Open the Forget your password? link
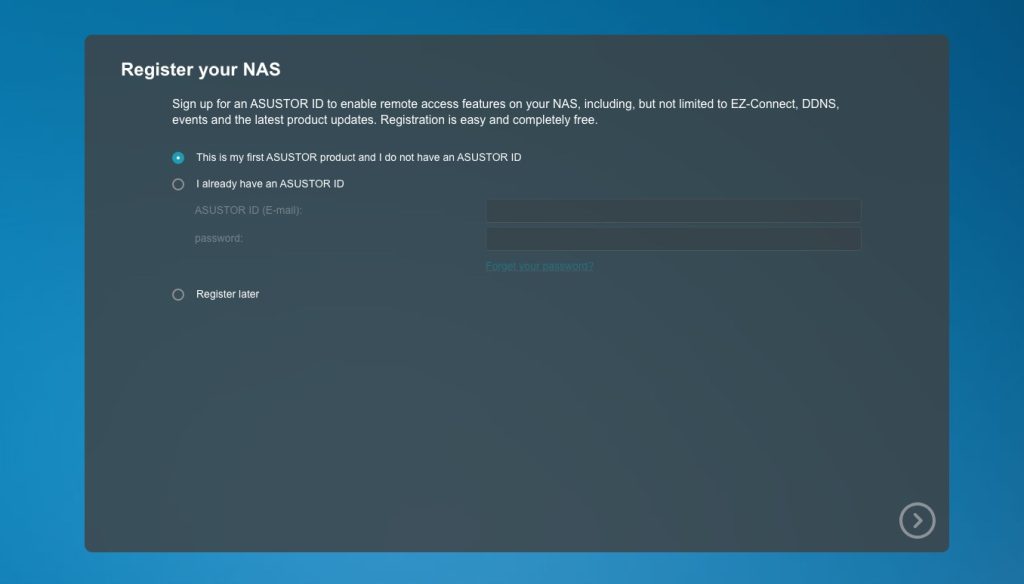Viewport: 1024px width, 584px height. click(x=539, y=266)
